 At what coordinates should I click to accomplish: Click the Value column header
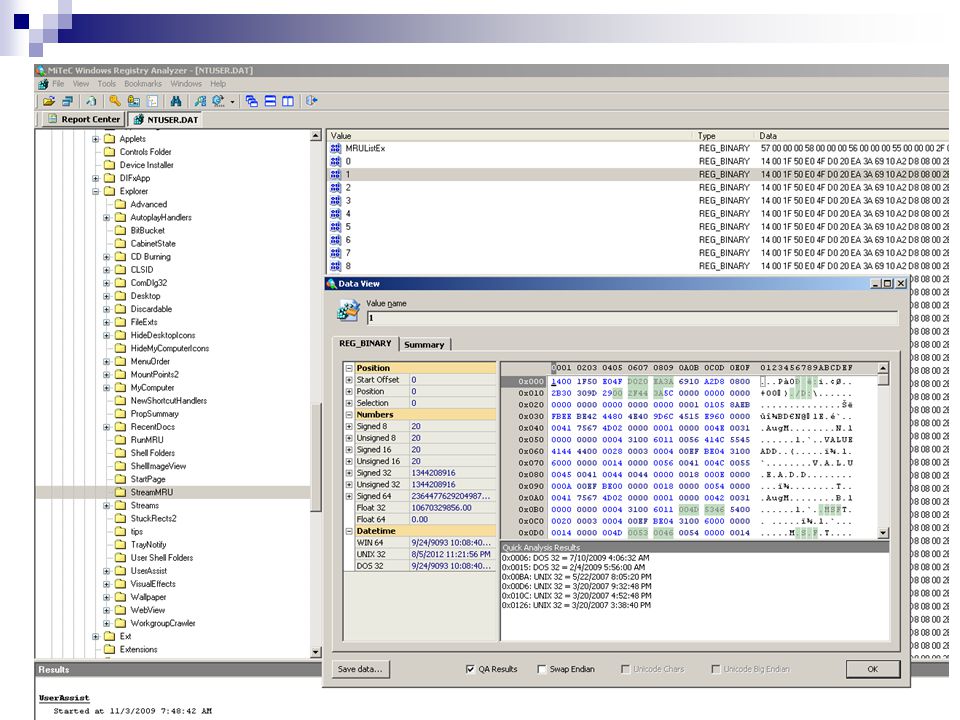click(511, 136)
